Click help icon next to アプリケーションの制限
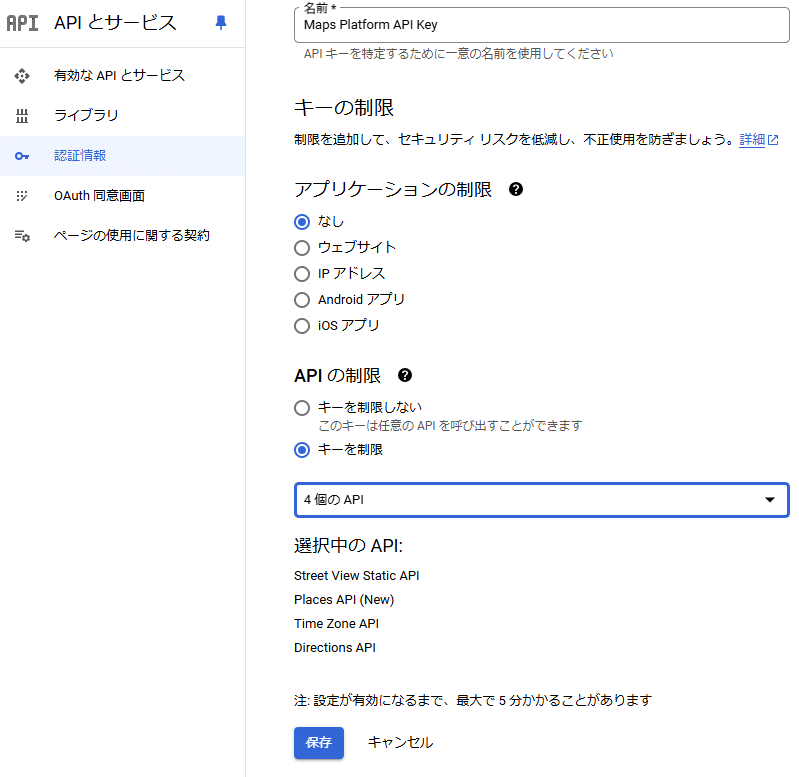Screen dimensions: 799x777 516,189
